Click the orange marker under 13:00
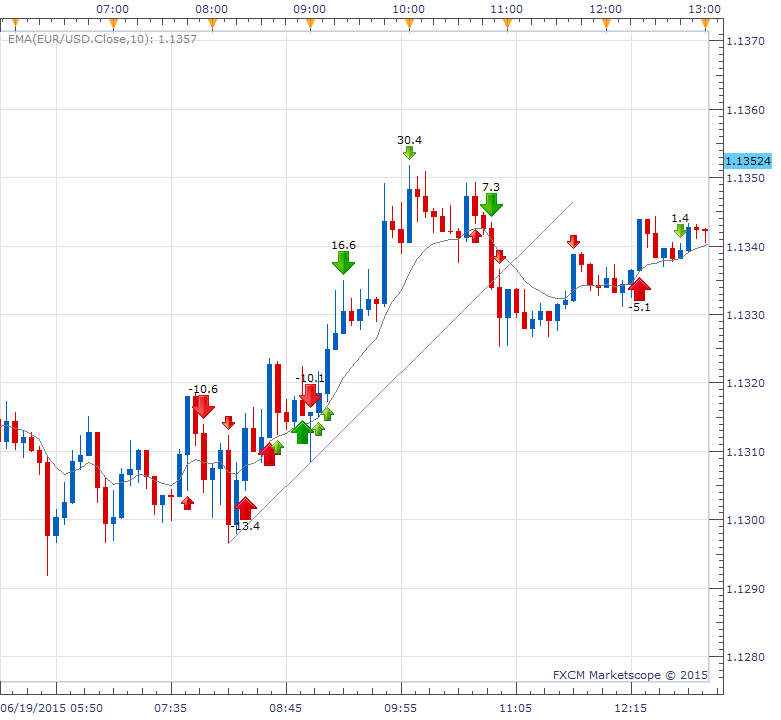Image resolution: width=781 pixels, height=720 pixels. tap(705, 23)
